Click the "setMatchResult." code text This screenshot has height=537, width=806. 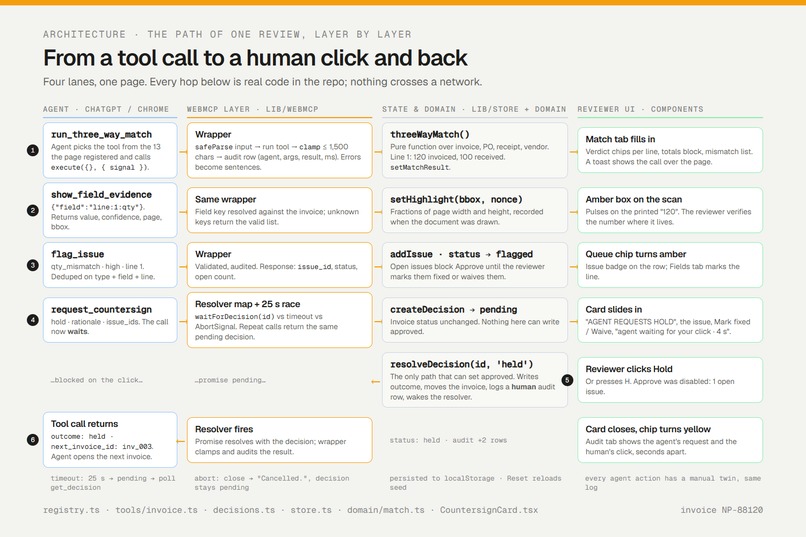420,168
